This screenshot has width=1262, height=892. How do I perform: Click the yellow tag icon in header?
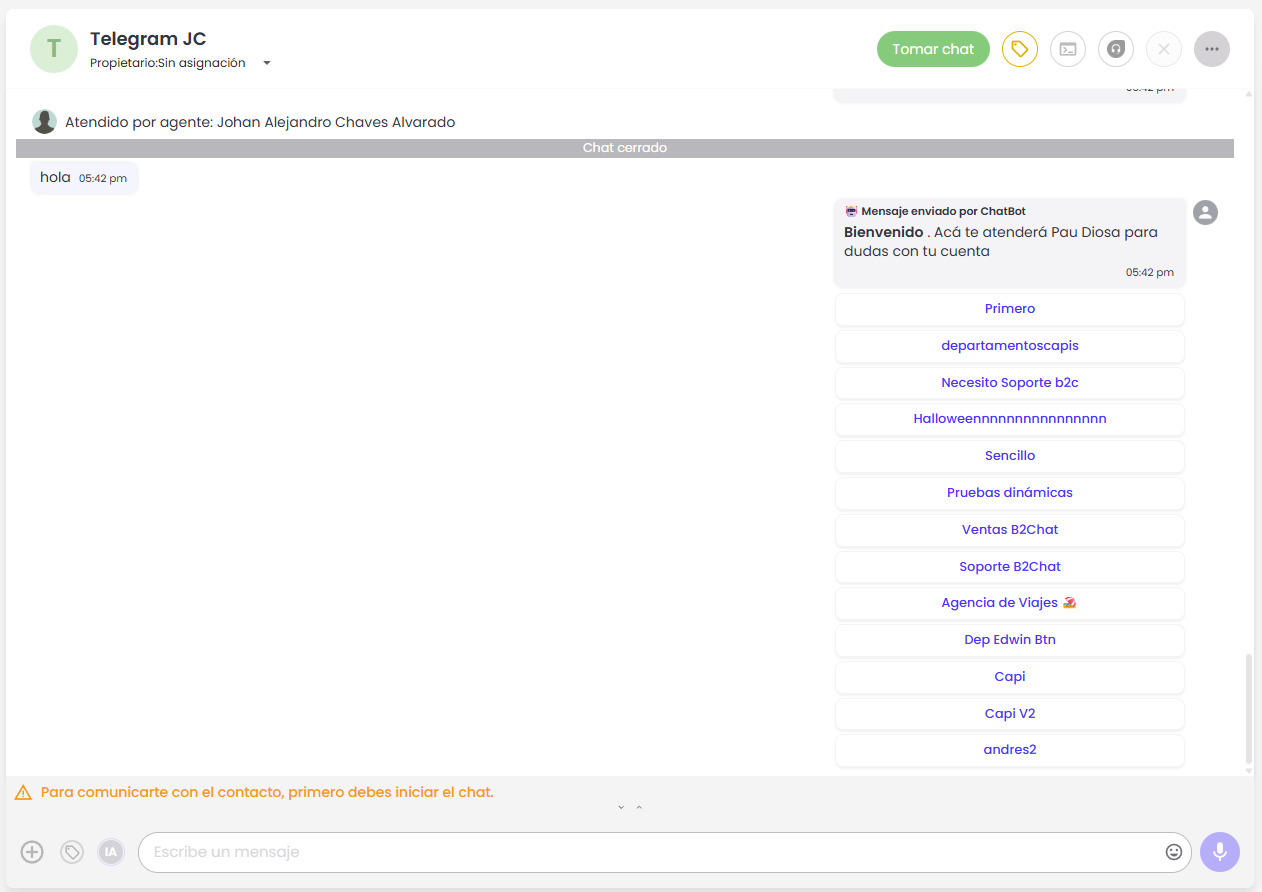click(x=1020, y=49)
